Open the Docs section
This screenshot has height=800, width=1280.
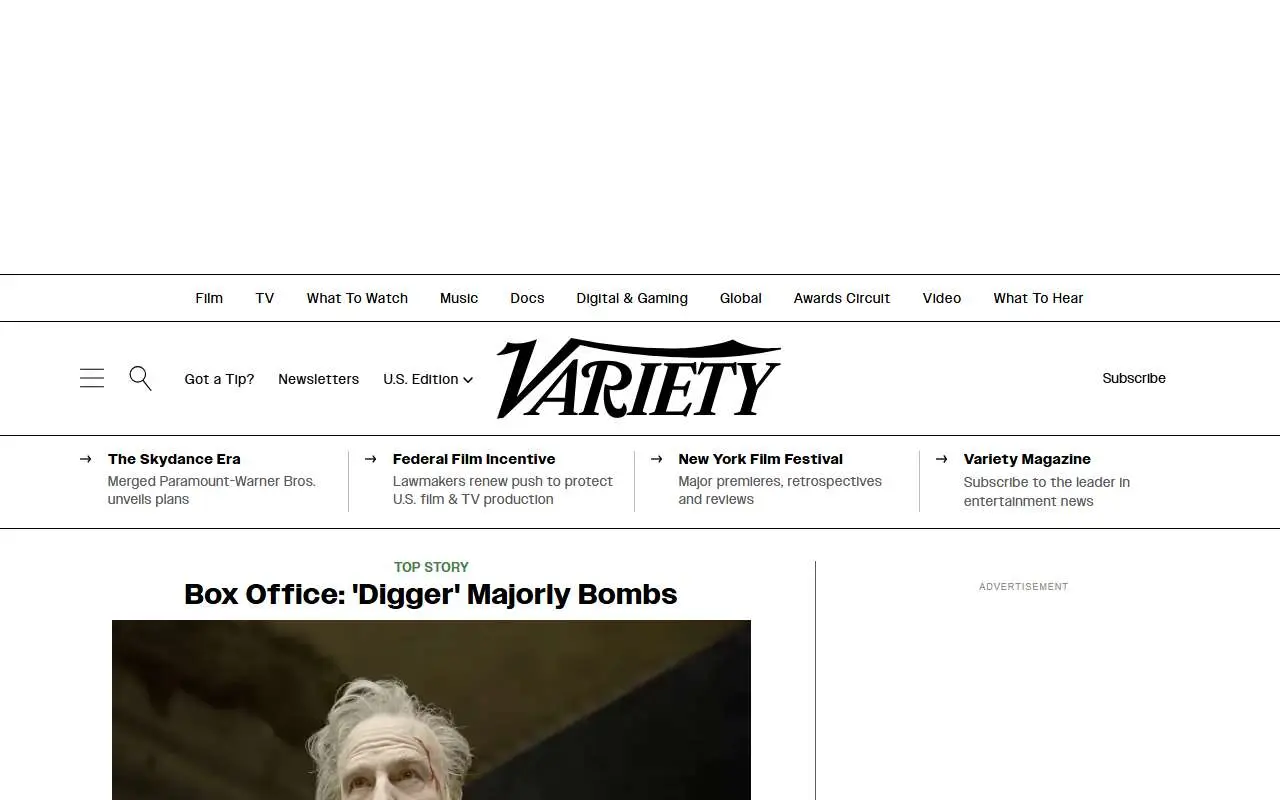point(527,298)
